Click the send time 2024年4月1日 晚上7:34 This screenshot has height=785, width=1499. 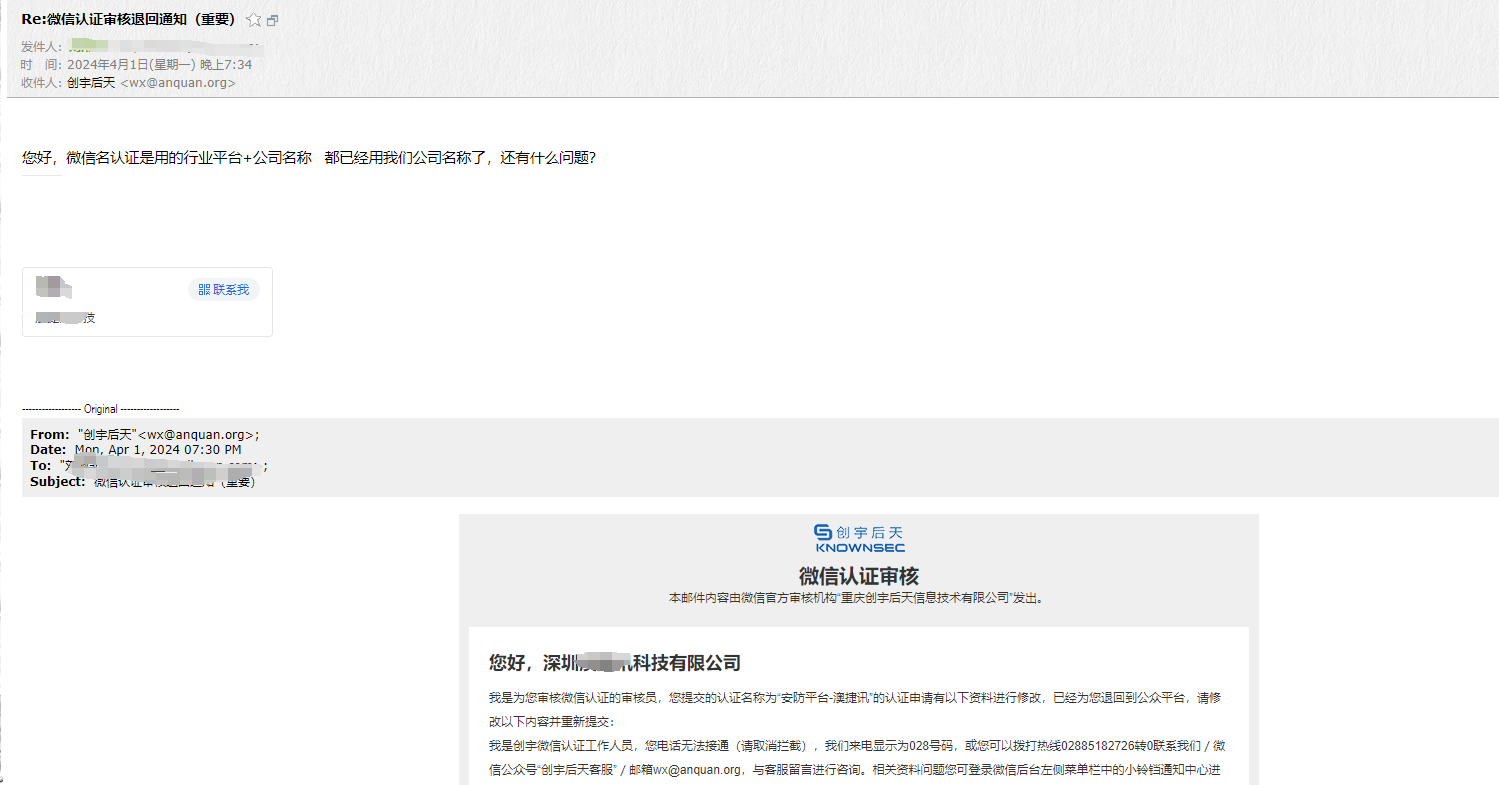coord(159,65)
